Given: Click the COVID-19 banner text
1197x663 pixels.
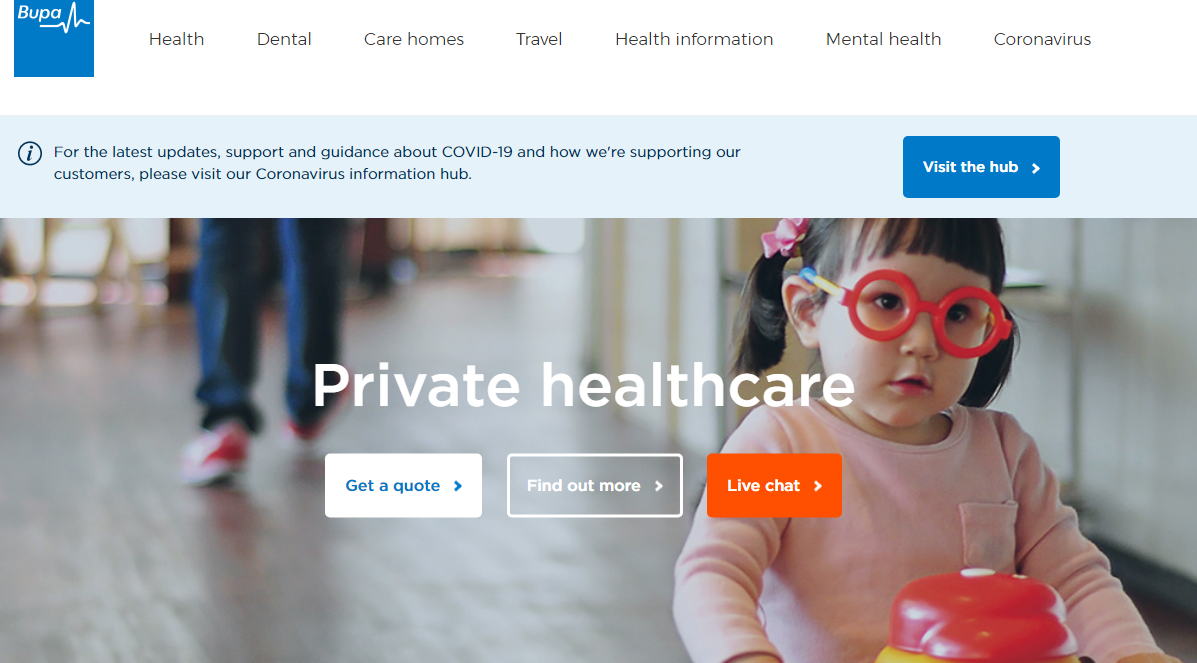Looking at the screenshot, I should pos(397,163).
